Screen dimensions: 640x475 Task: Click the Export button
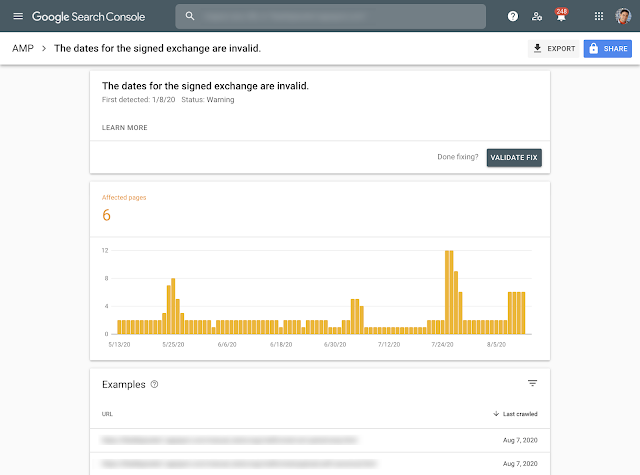click(553, 48)
